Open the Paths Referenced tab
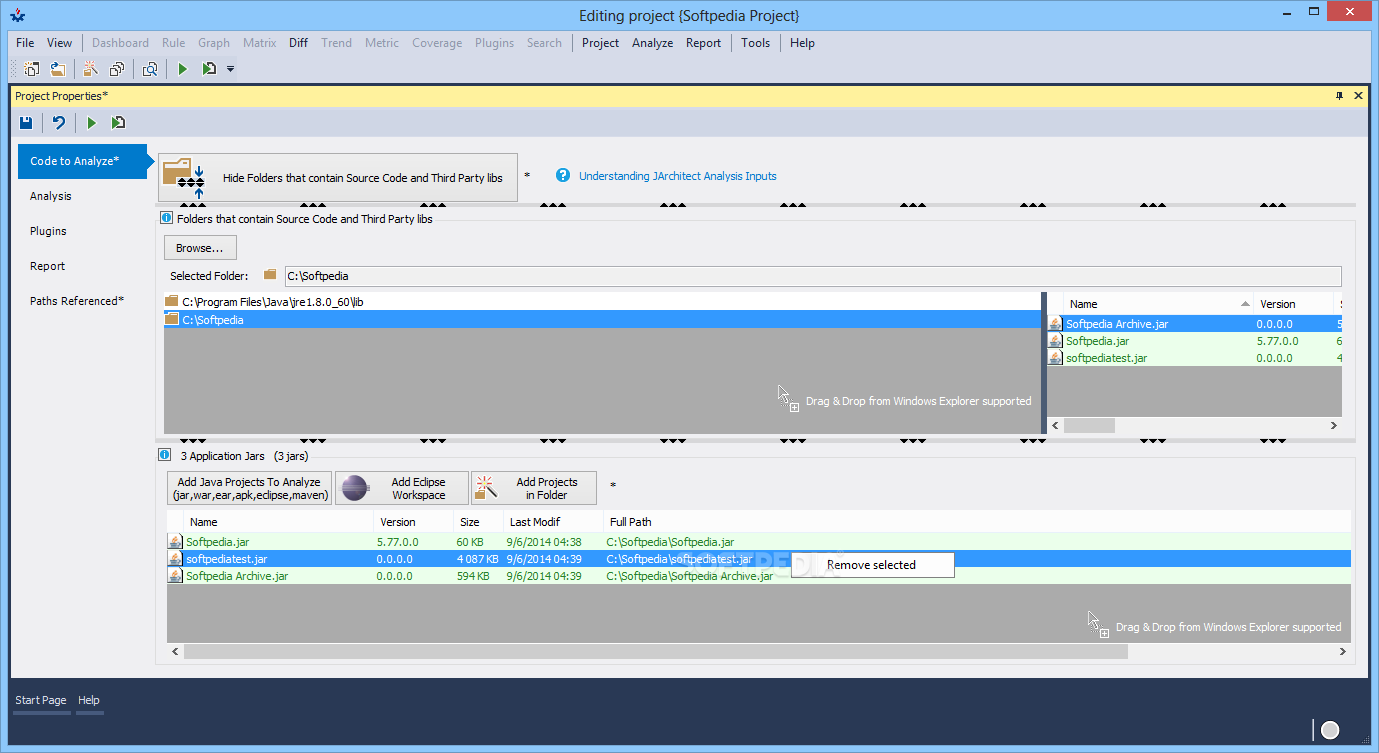1379x753 pixels. [x=77, y=301]
